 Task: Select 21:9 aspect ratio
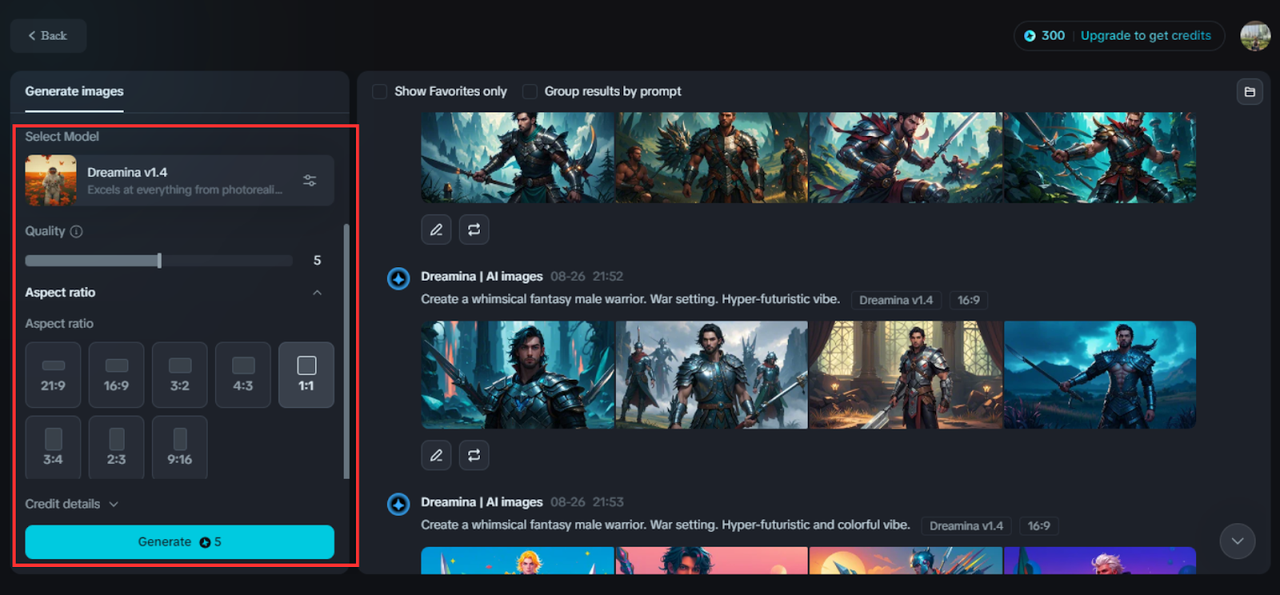53,375
